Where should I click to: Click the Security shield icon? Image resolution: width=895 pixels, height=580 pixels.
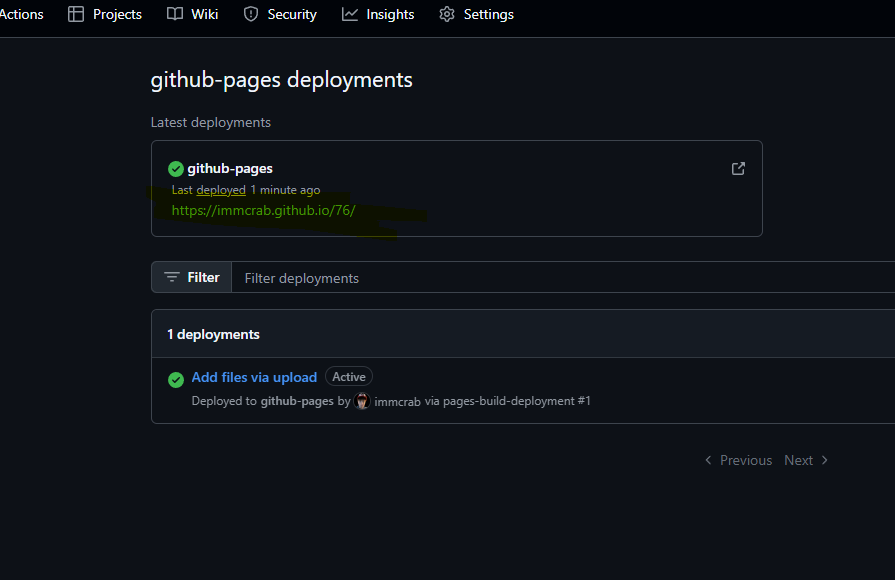tap(251, 14)
